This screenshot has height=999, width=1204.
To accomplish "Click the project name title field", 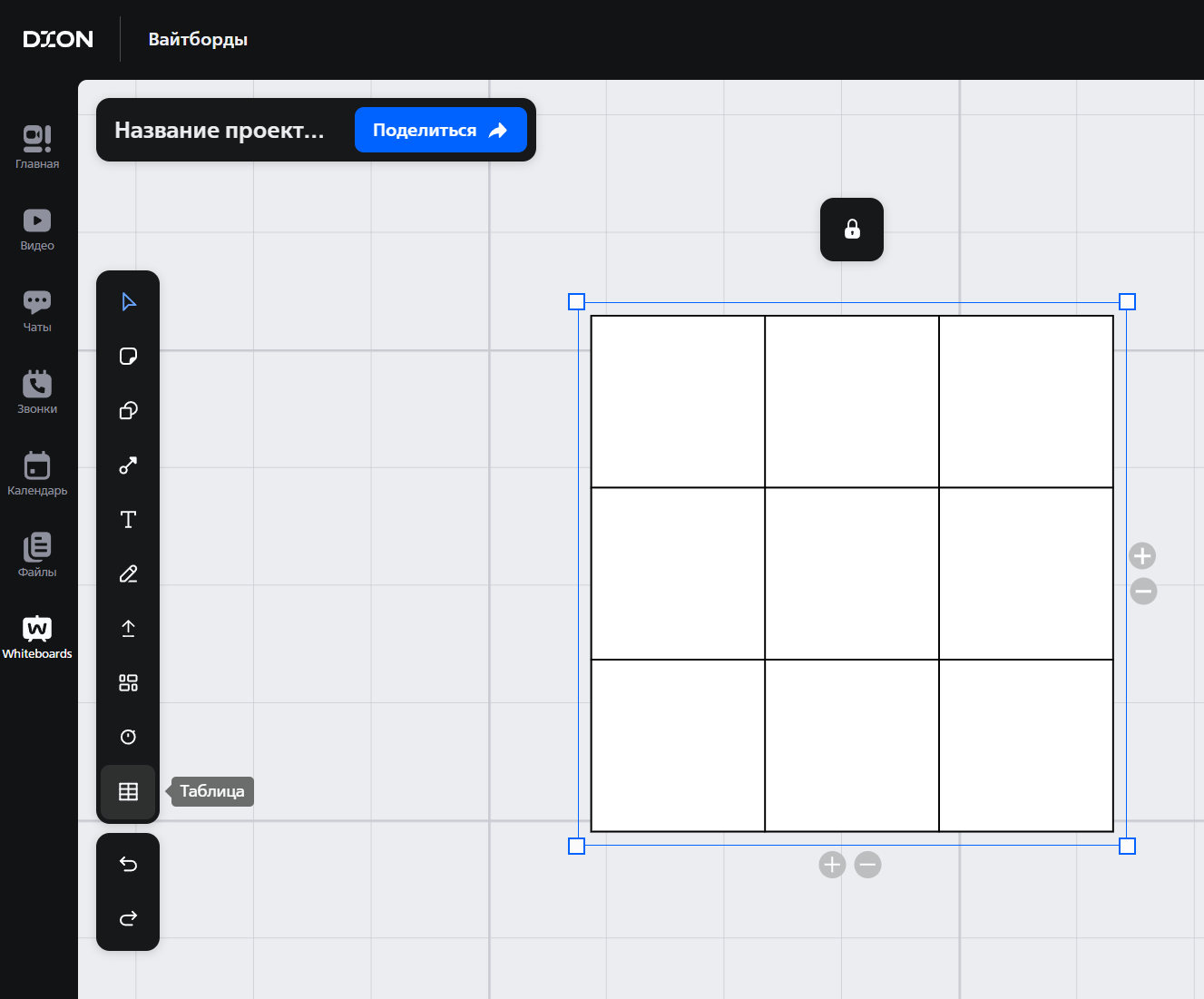I will click(220, 131).
